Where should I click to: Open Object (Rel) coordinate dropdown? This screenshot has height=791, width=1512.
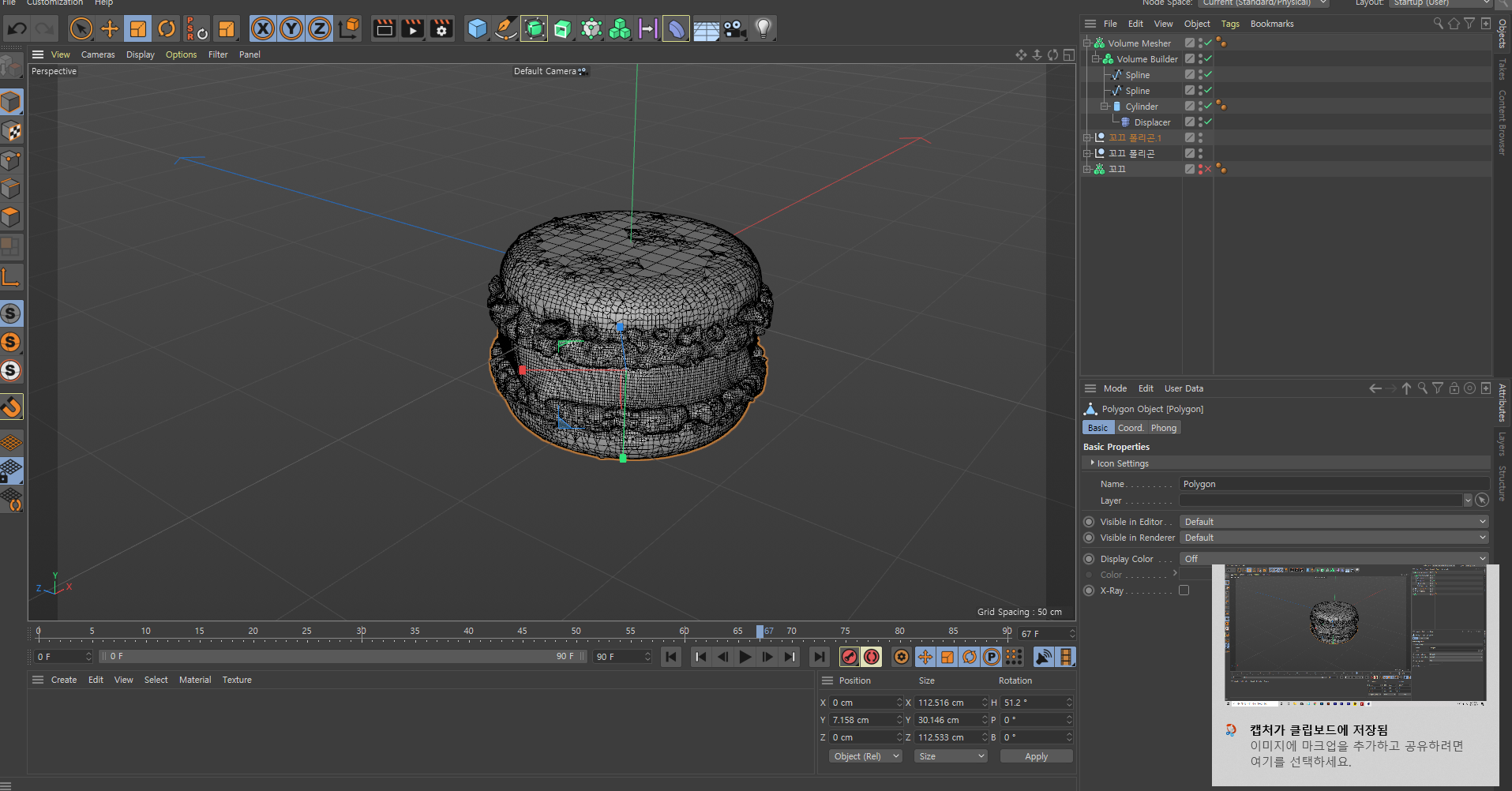point(866,756)
